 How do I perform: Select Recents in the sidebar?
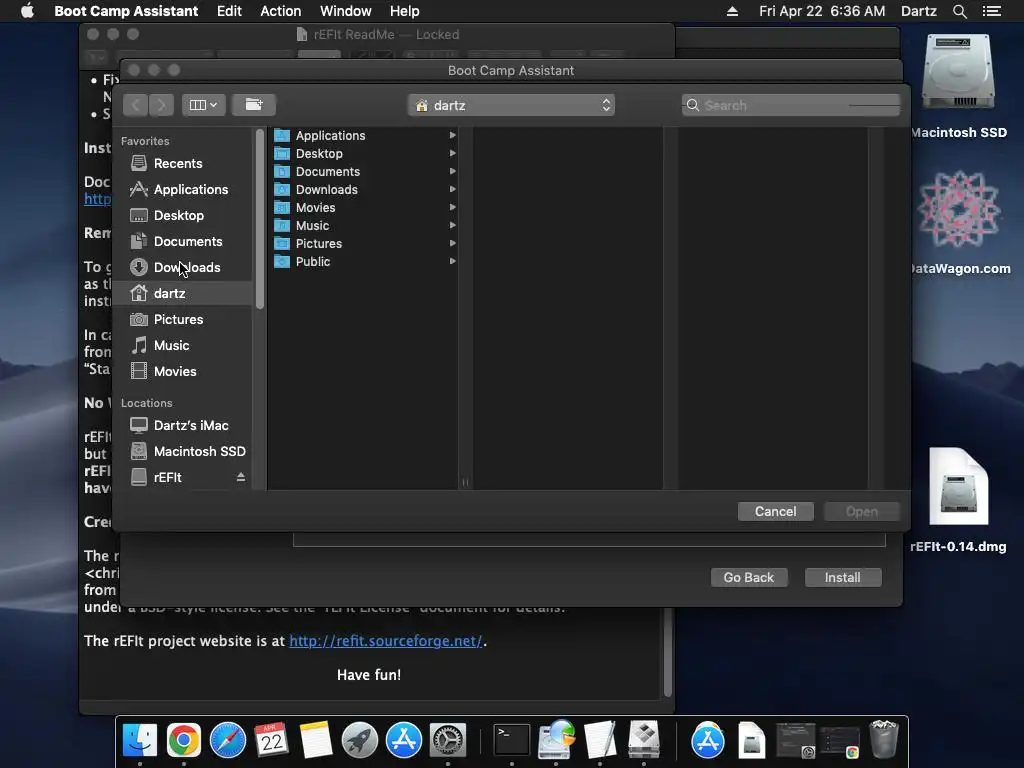(x=184, y=163)
